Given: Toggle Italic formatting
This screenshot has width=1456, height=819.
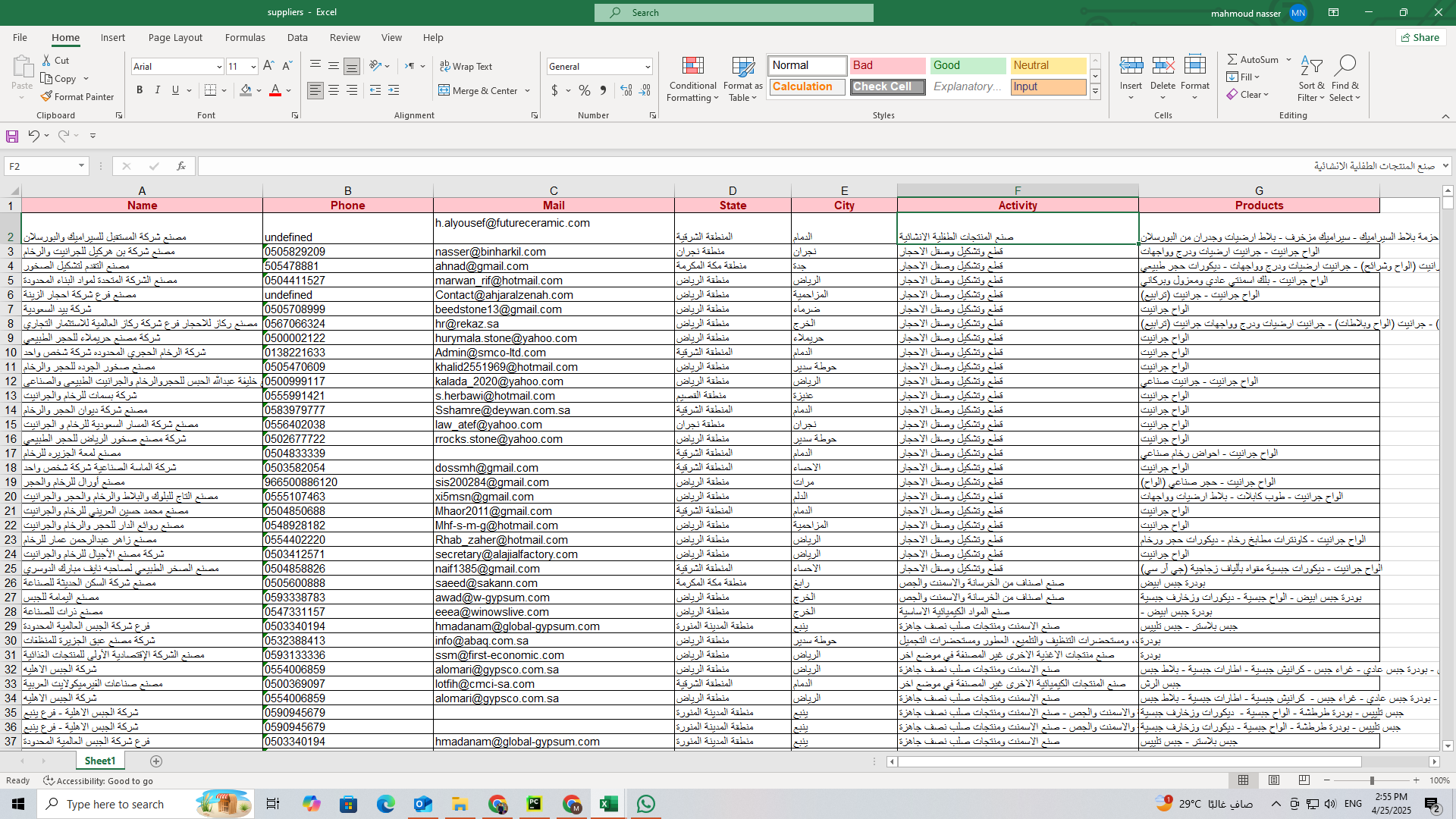Looking at the screenshot, I should [158, 90].
